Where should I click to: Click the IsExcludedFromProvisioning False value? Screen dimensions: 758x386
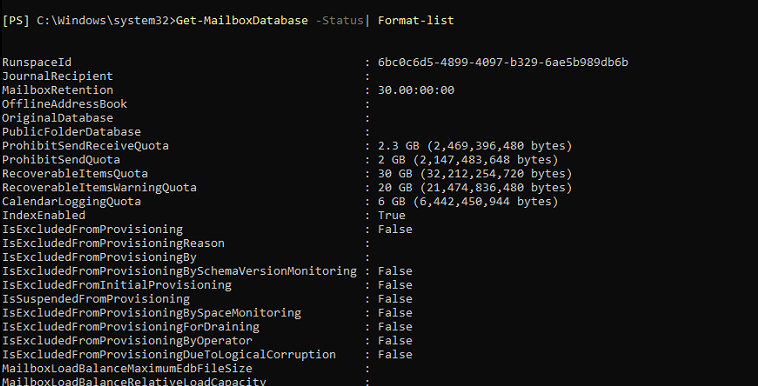click(395, 229)
